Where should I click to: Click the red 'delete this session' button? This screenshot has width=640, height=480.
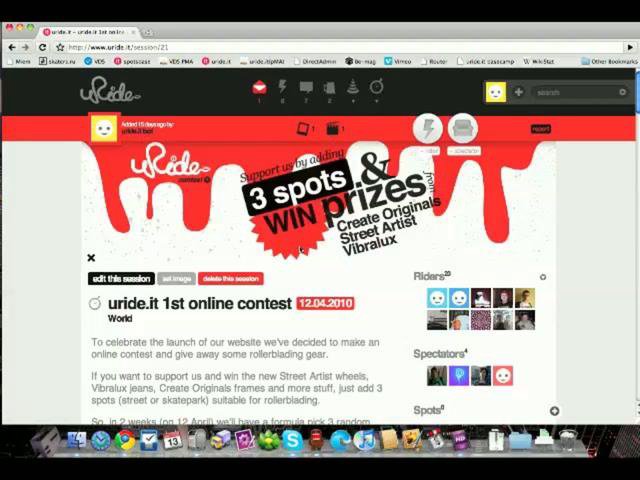[231, 279]
